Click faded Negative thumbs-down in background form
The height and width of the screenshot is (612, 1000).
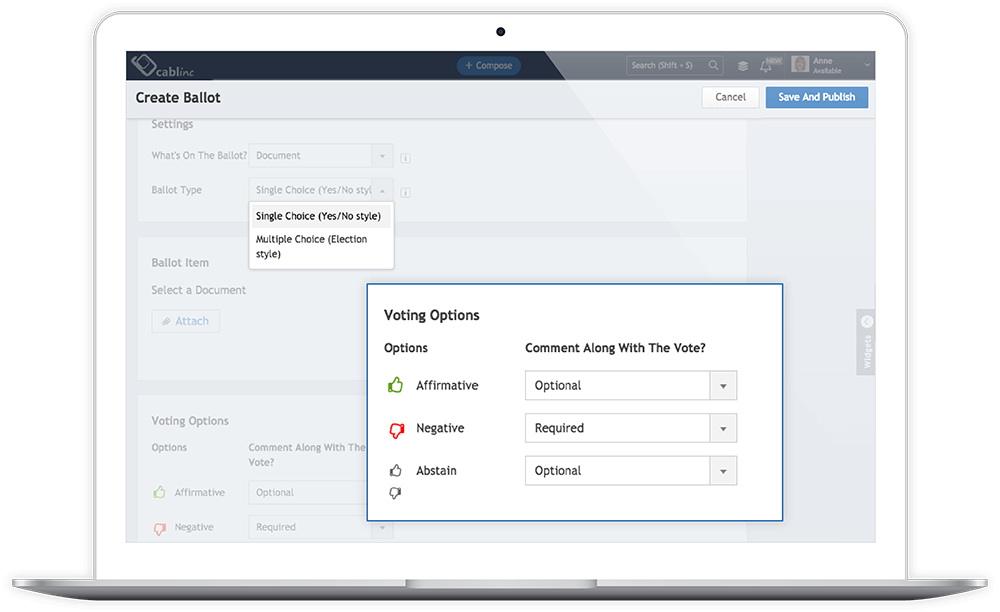coord(159,528)
